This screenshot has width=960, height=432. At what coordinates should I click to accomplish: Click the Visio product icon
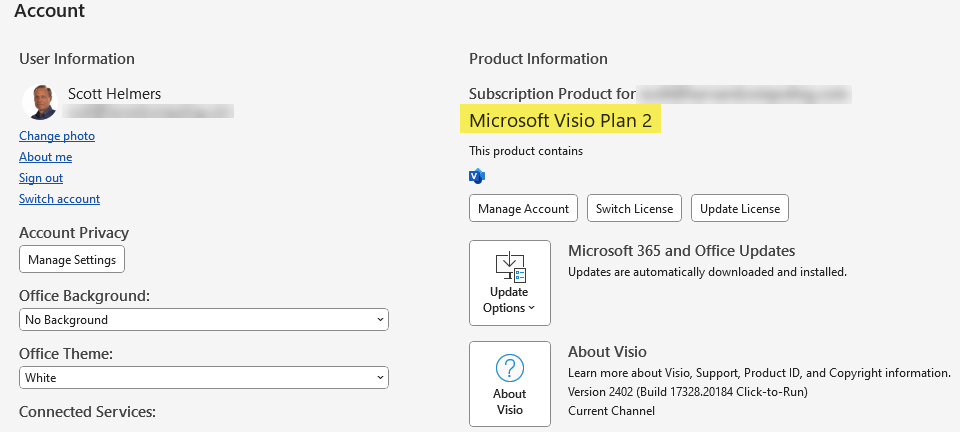tap(476, 177)
